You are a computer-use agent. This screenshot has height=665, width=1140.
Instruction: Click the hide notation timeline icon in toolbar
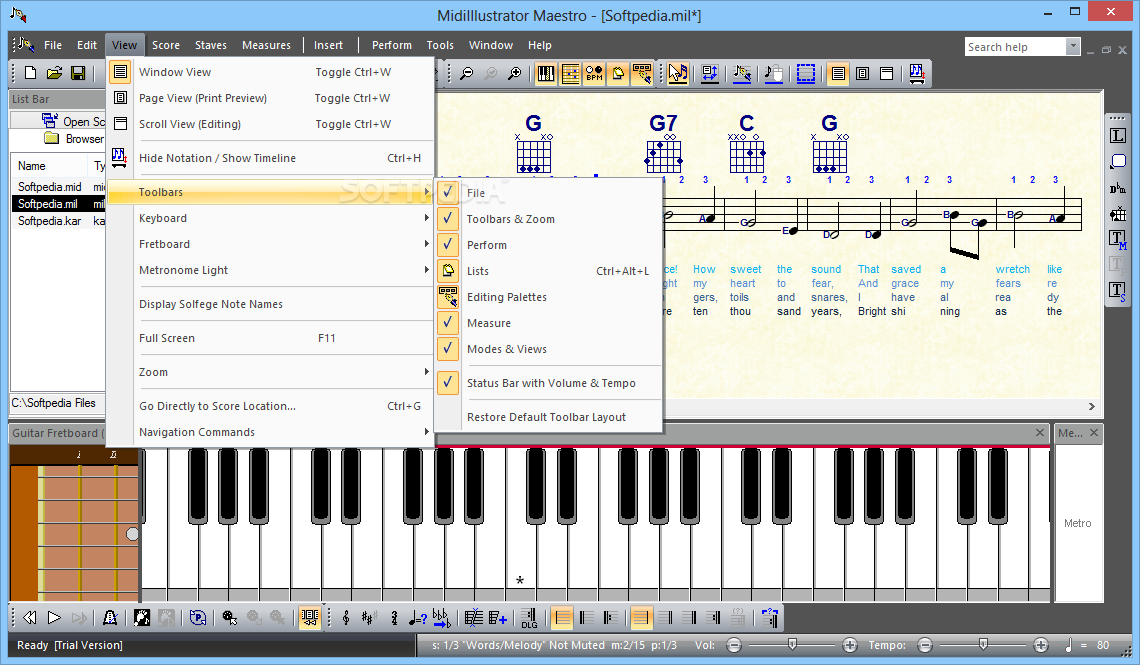click(x=917, y=73)
